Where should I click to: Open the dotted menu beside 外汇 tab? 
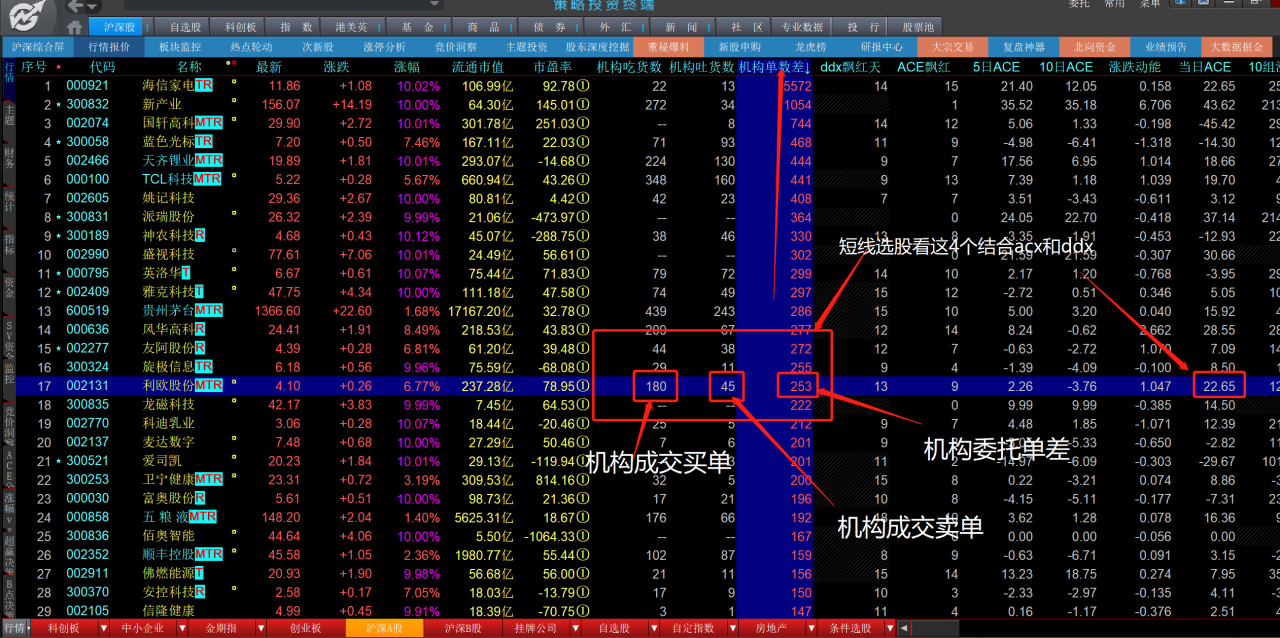click(642, 27)
